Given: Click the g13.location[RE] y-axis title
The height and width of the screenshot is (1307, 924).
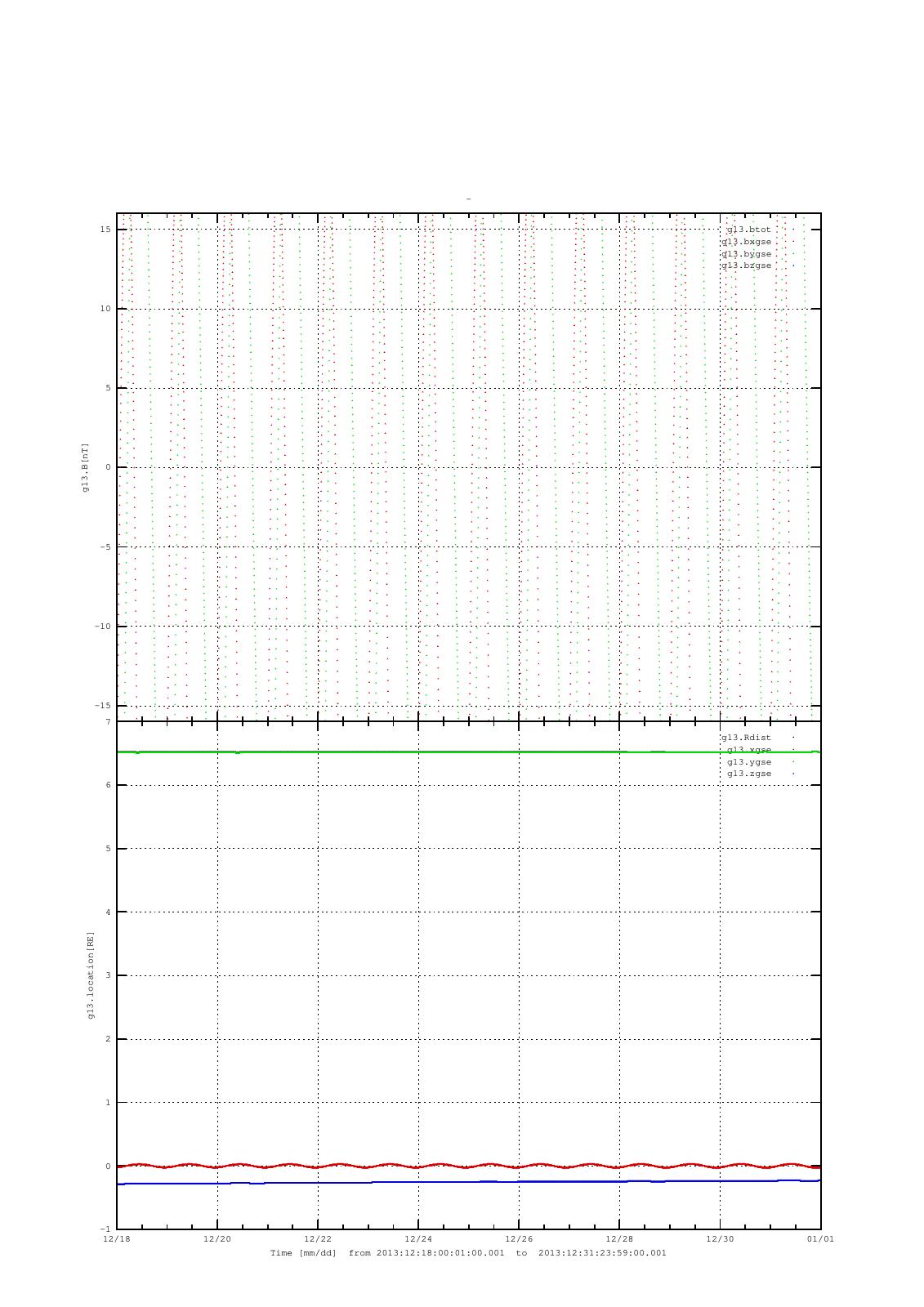Looking at the screenshot, I should 91,975.
